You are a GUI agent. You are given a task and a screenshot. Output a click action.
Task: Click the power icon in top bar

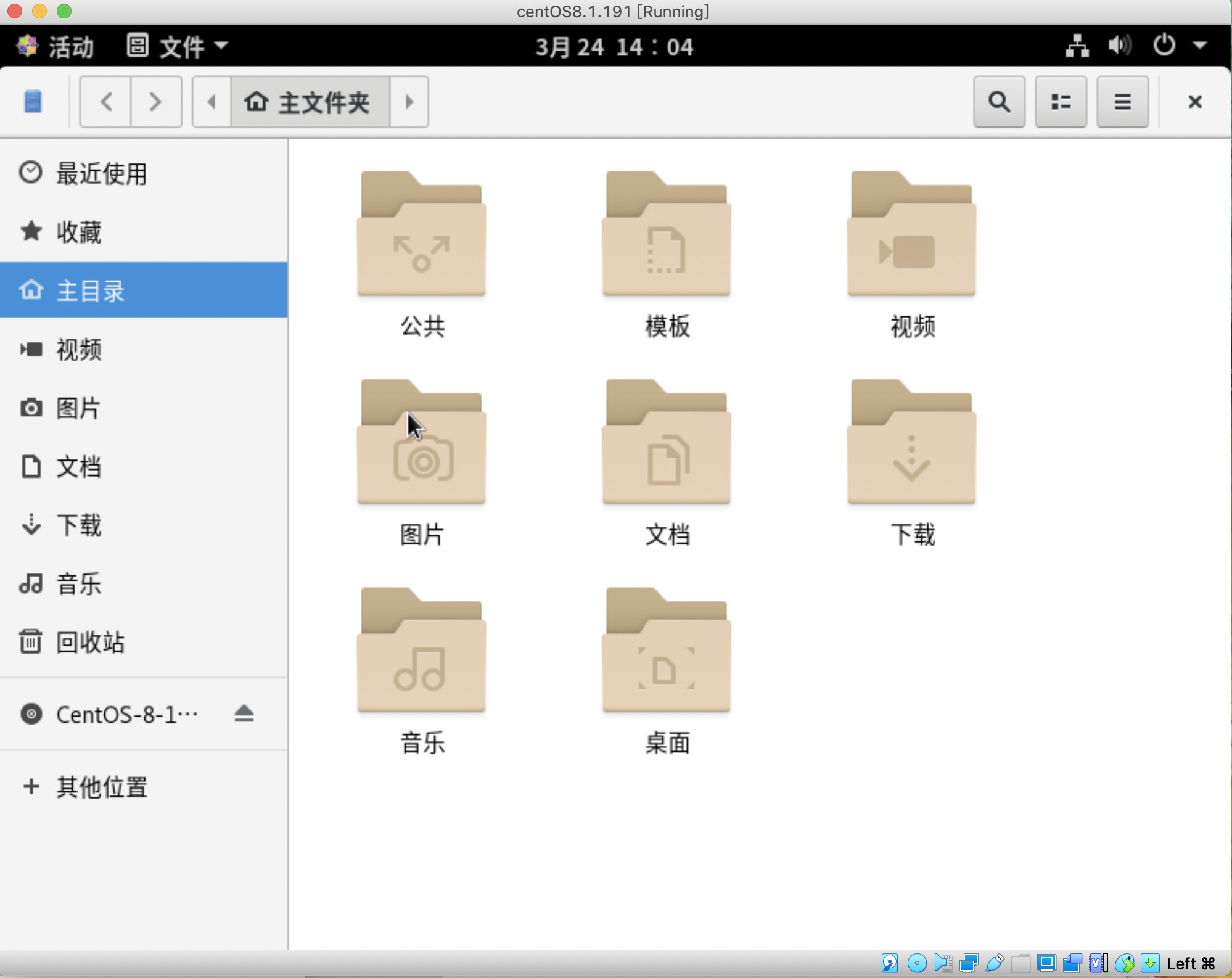1164,45
